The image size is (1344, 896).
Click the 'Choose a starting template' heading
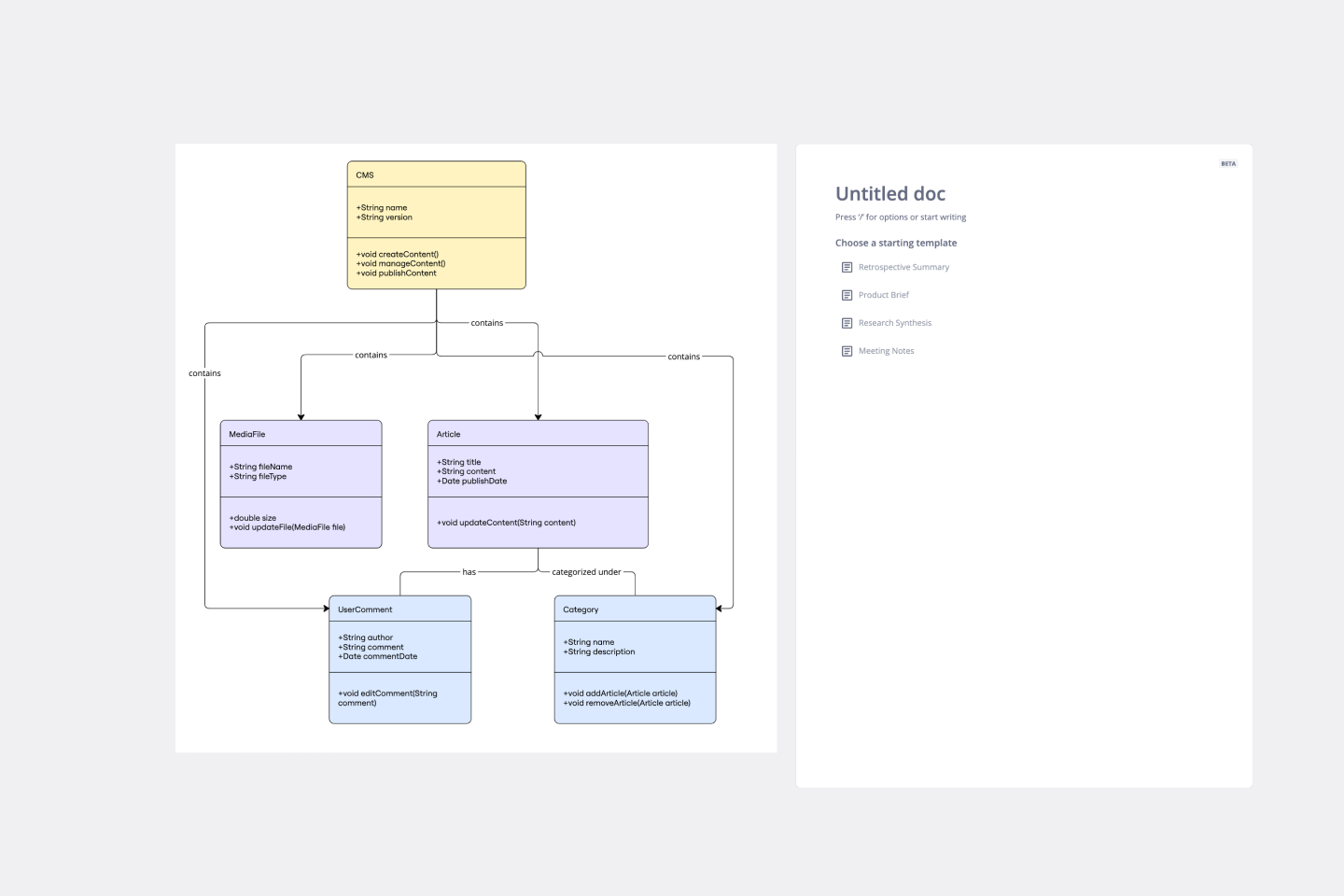click(895, 243)
